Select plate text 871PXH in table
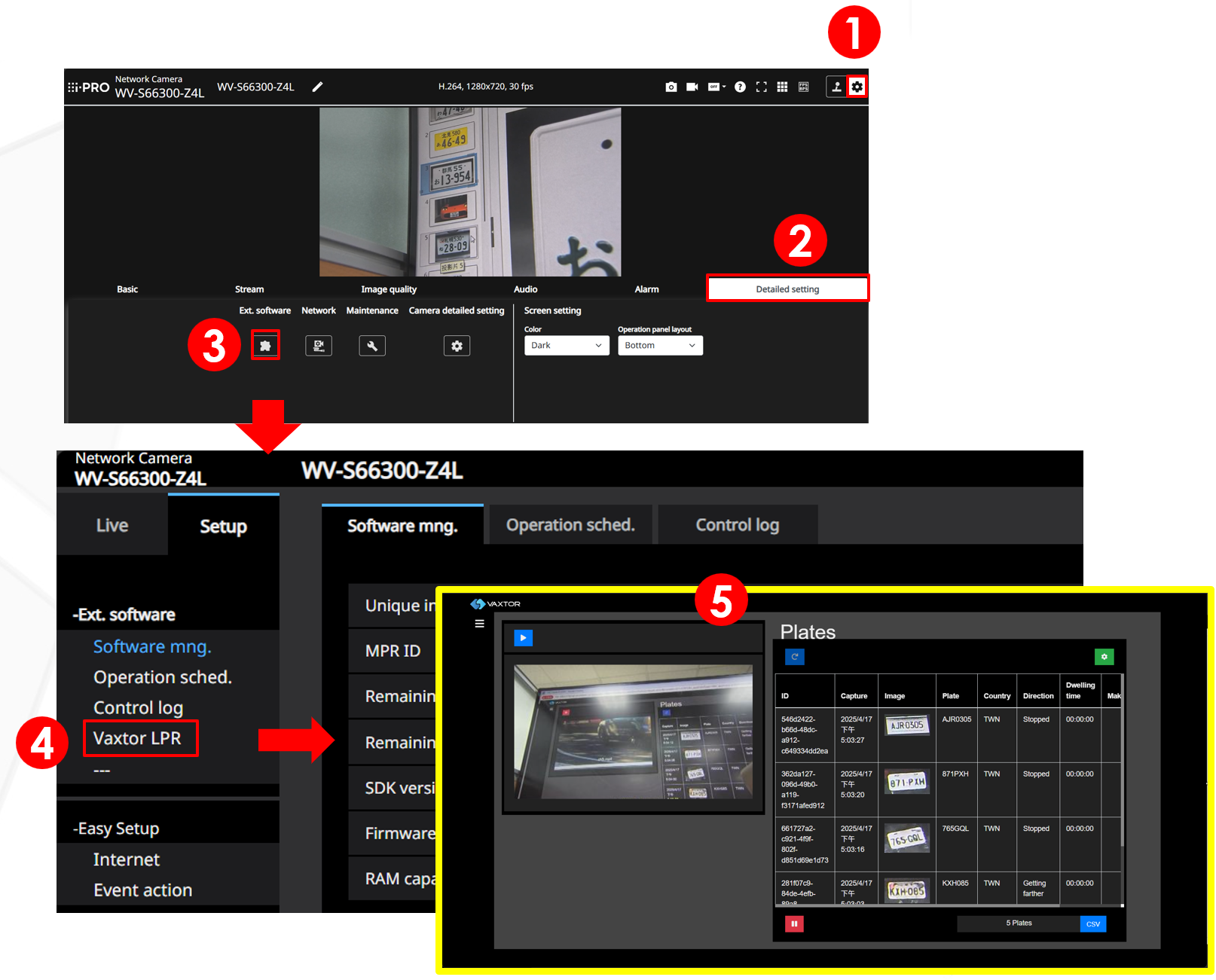Viewport: 1216px width, 980px height. 955,774
